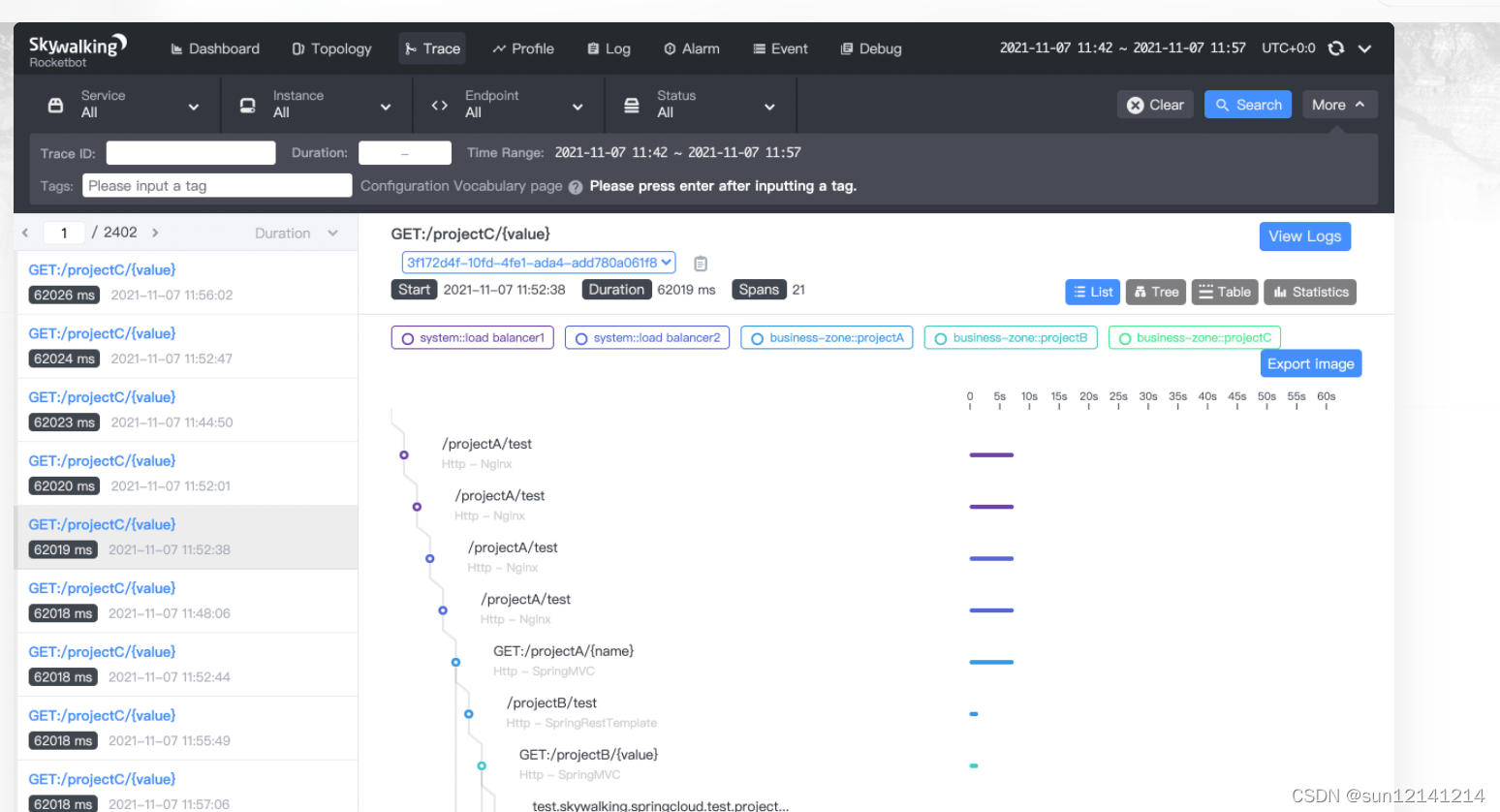This screenshot has width=1500, height=812.
Task: Open the Event tab
Action: click(780, 48)
